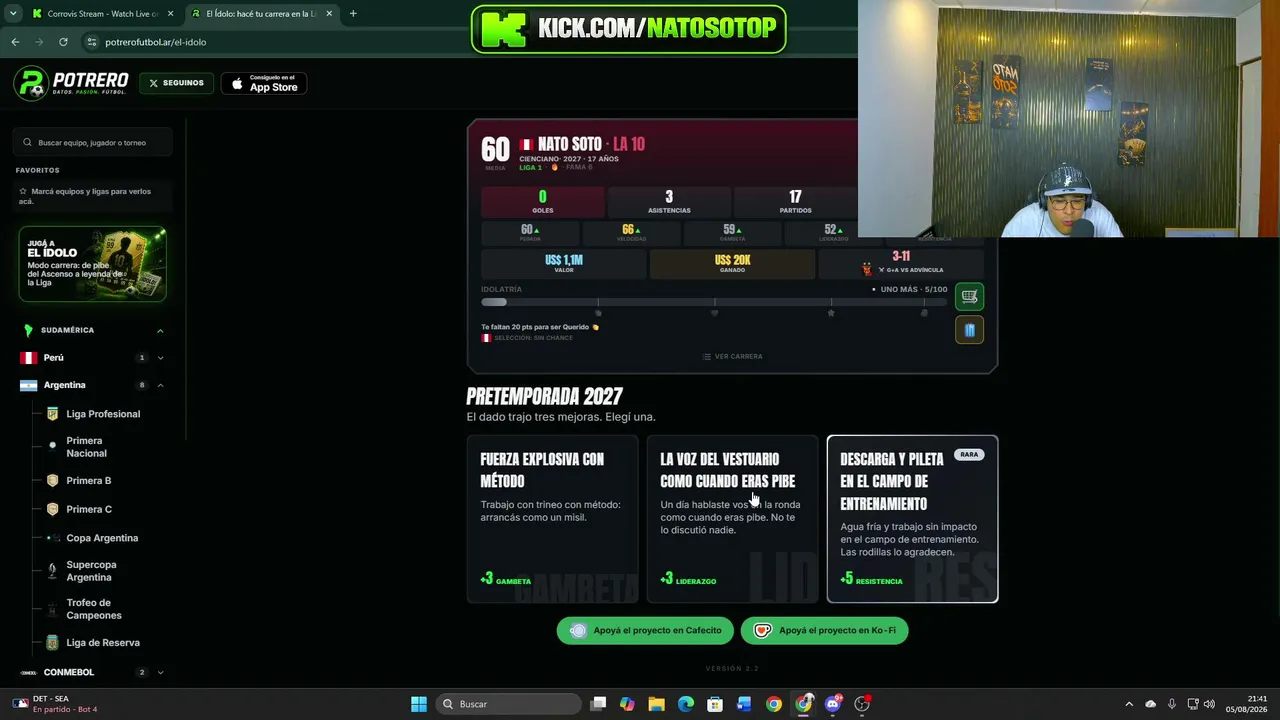Click the Argentina flag in sidebar
This screenshot has width=1280, height=720.
point(28,385)
